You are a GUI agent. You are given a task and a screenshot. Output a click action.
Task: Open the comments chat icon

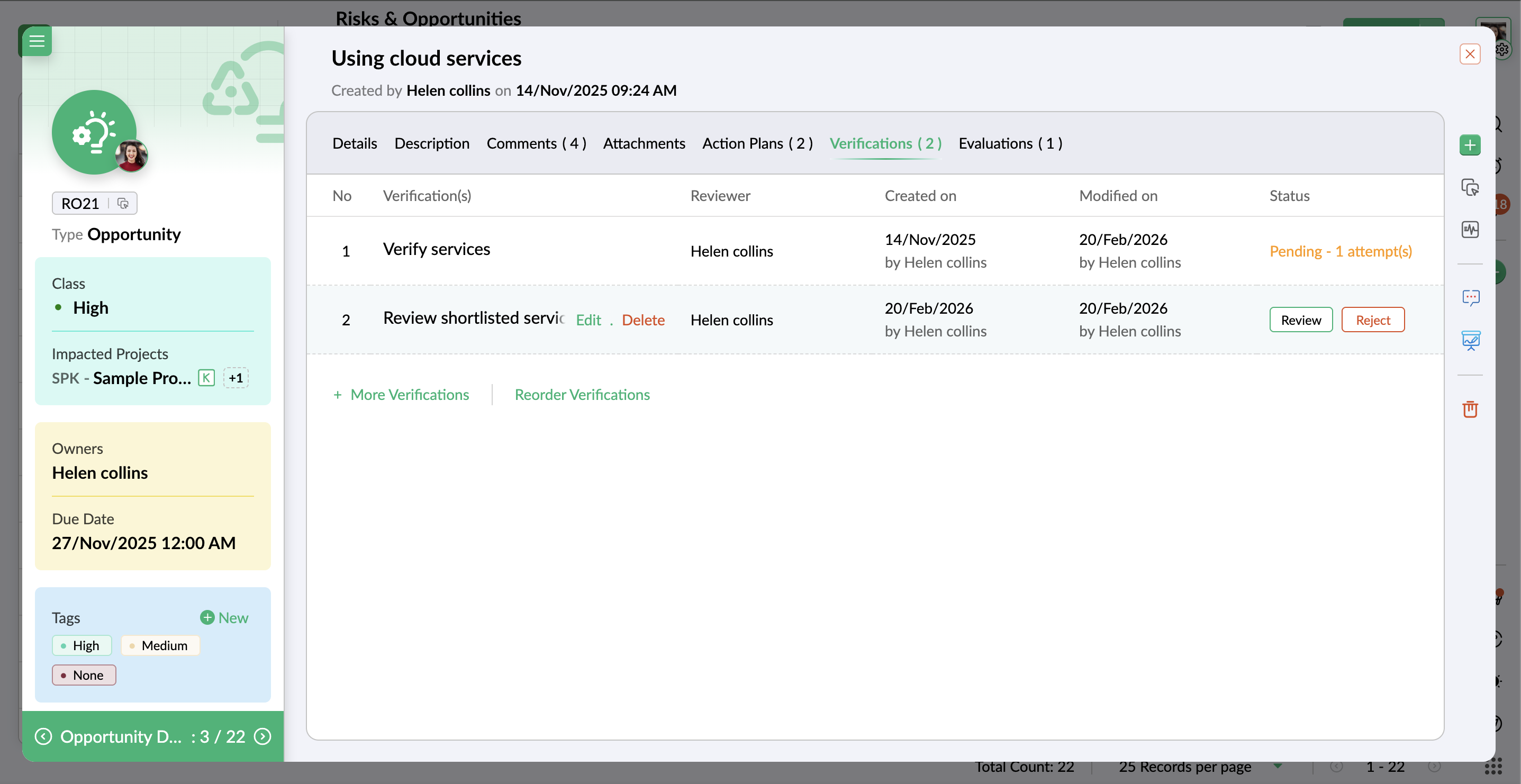[1470, 297]
